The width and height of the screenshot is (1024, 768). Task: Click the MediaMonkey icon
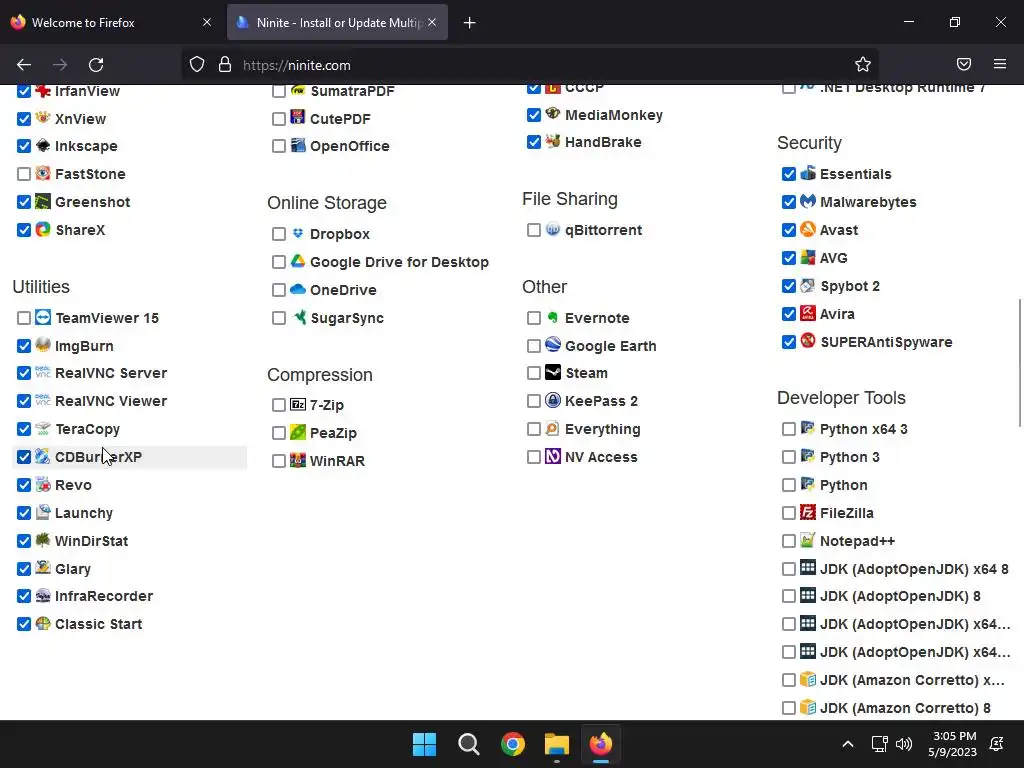coord(552,114)
